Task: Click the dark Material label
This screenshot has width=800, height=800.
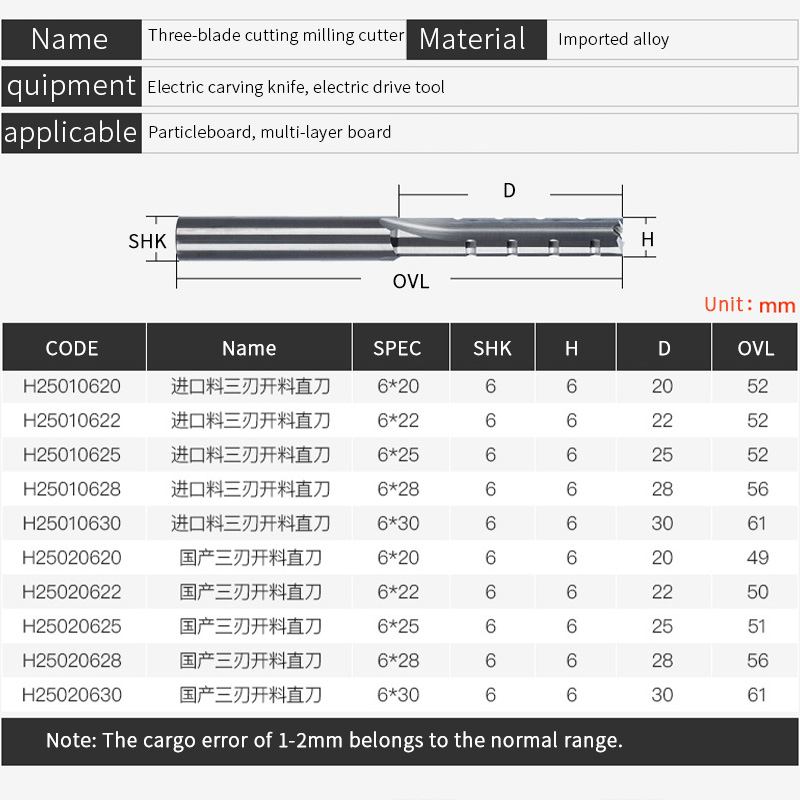Action: (473, 40)
